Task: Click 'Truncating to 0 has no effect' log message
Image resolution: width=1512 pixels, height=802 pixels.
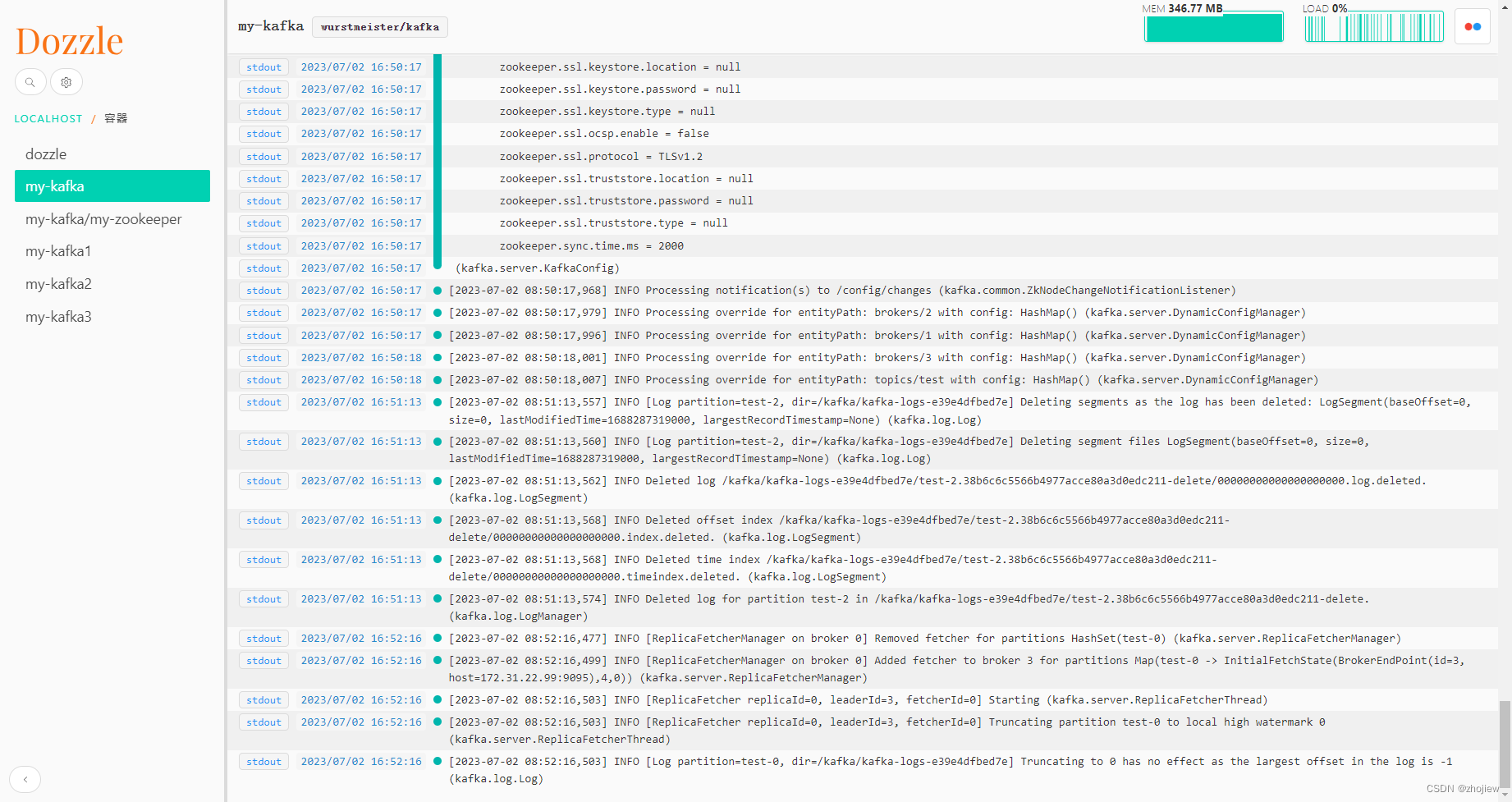Action: click(951, 770)
